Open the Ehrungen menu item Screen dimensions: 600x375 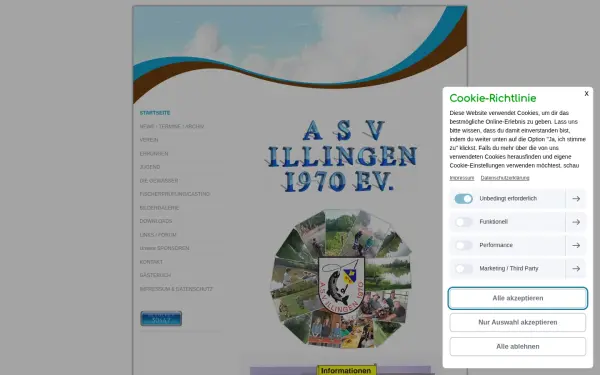pos(154,153)
